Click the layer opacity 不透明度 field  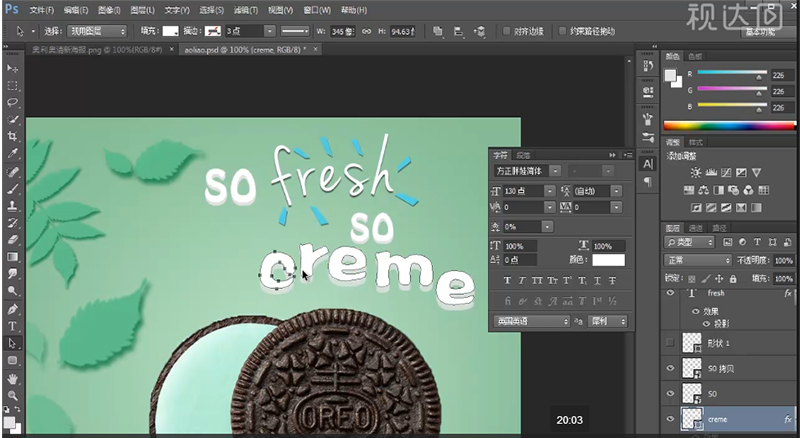(783, 260)
